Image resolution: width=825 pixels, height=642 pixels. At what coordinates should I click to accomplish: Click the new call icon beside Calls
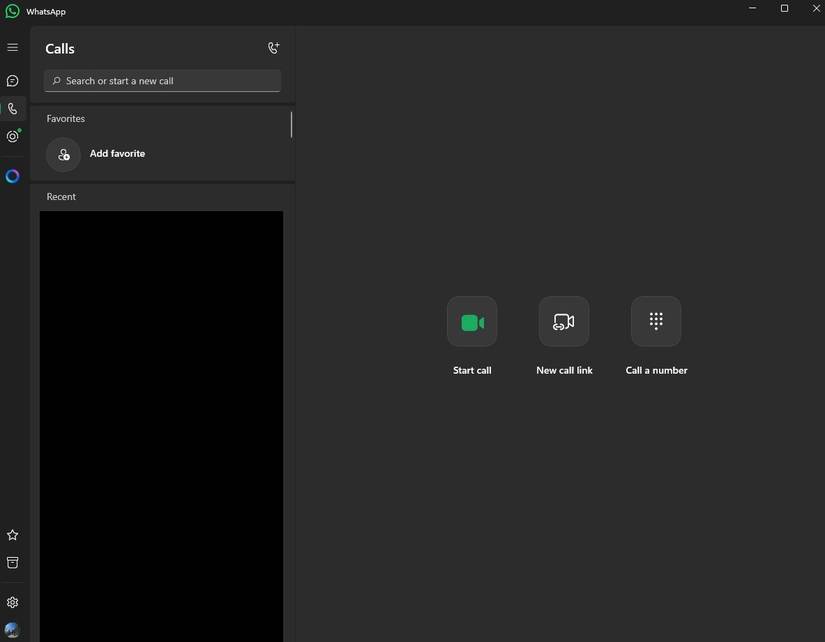click(274, 48)
